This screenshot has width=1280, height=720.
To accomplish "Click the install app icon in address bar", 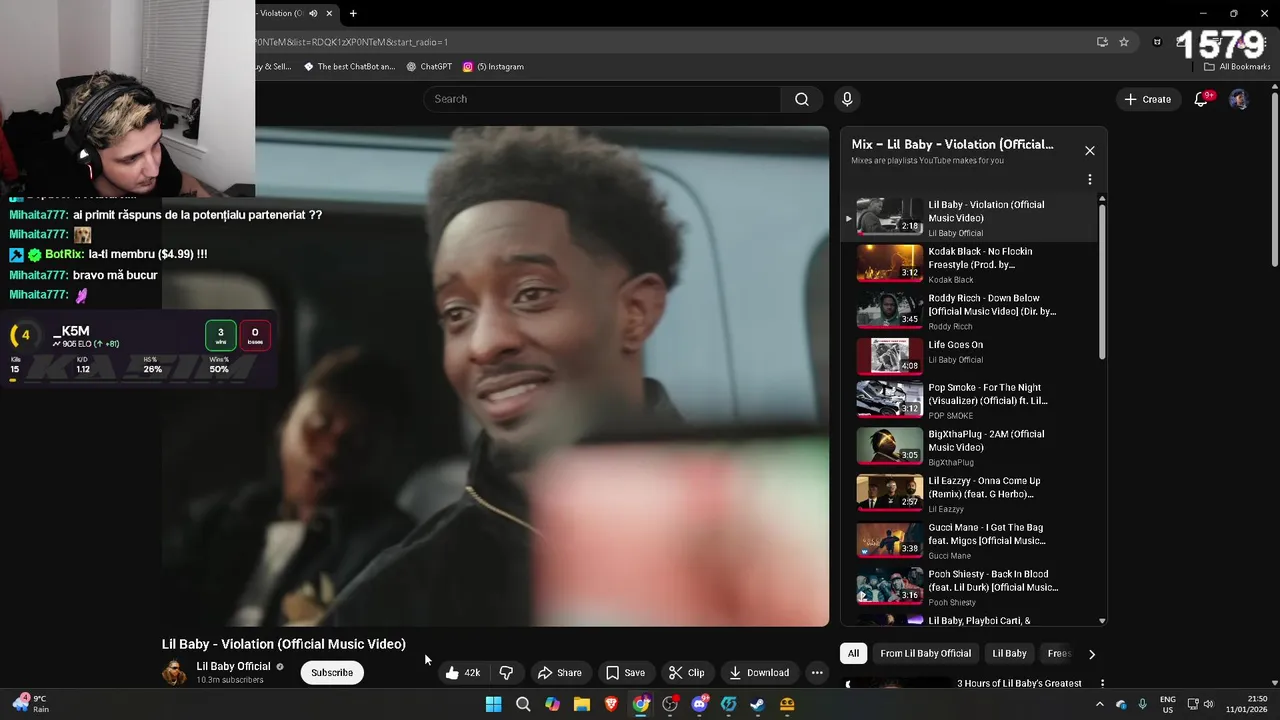I will pos(1102,42).
